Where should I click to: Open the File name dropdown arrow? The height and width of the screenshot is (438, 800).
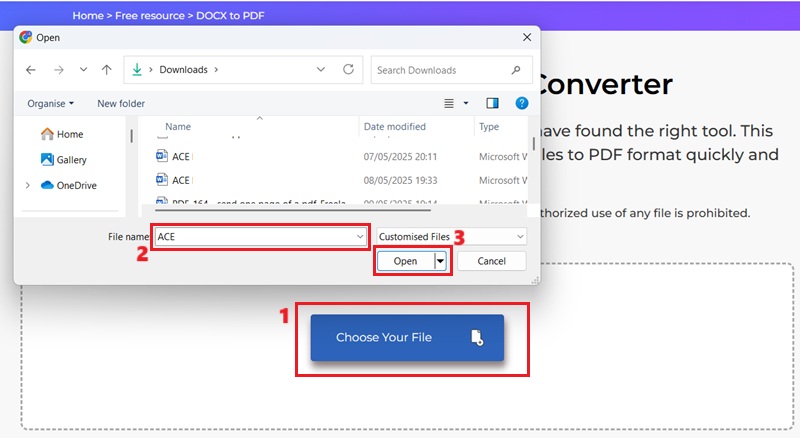[360, 237]
